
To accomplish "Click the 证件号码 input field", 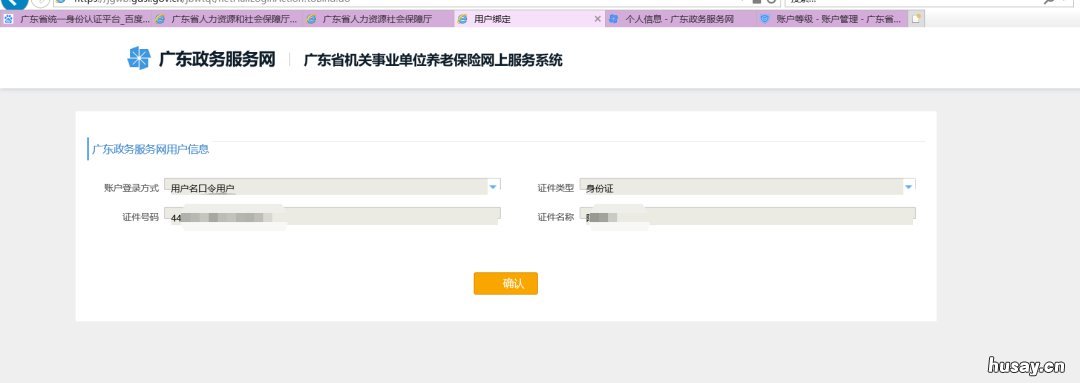I will (332, 216).
